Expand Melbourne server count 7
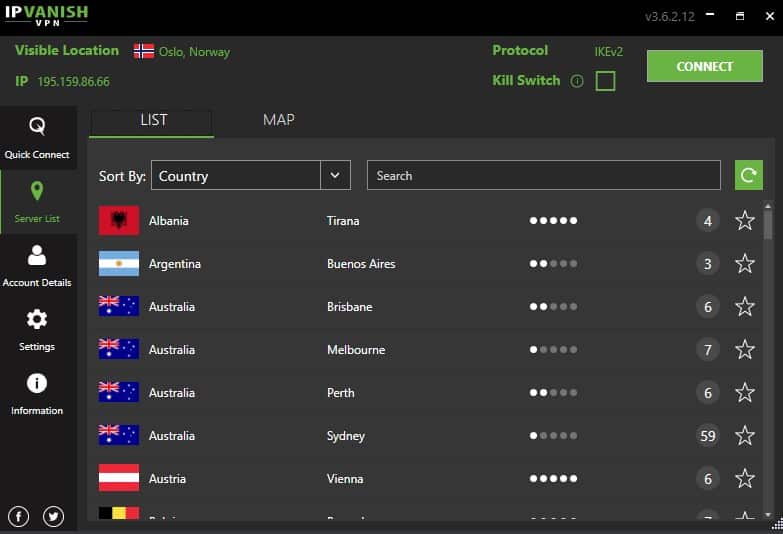This screenshot has height=534, width=783. coord(708,350)
